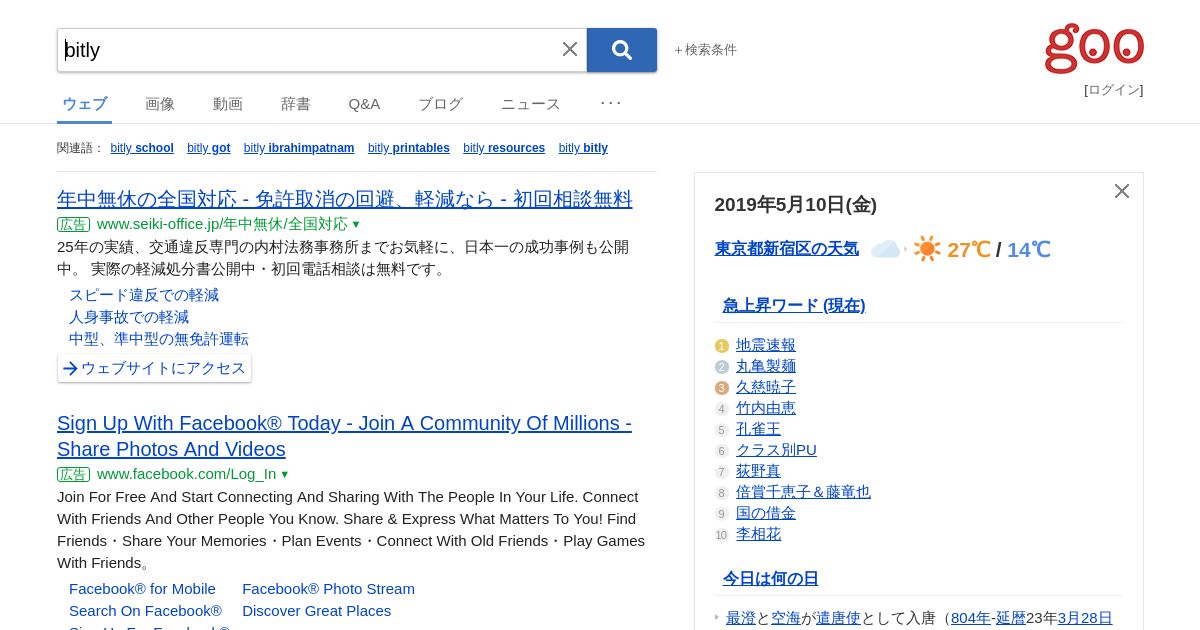This screenshot has height=630, width=1200.
Task: Open the Q&A tab
Action: pyautogui.click(x=364, y=104)
